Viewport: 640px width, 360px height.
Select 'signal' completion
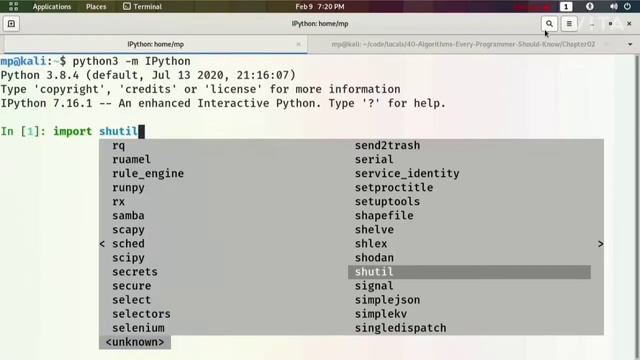click(374, 286)
